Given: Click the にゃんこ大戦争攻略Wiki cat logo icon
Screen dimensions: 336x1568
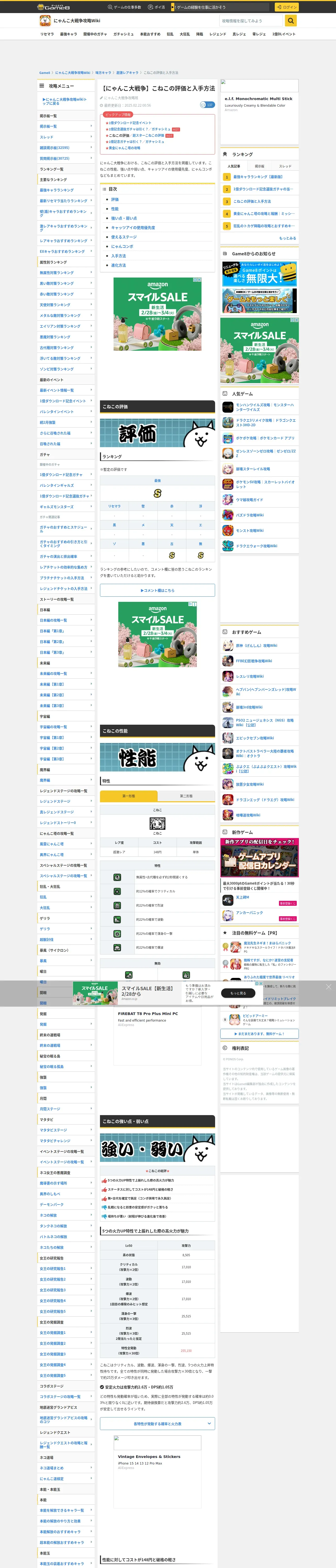Looking at the screenshot, I should coord(44,21).
